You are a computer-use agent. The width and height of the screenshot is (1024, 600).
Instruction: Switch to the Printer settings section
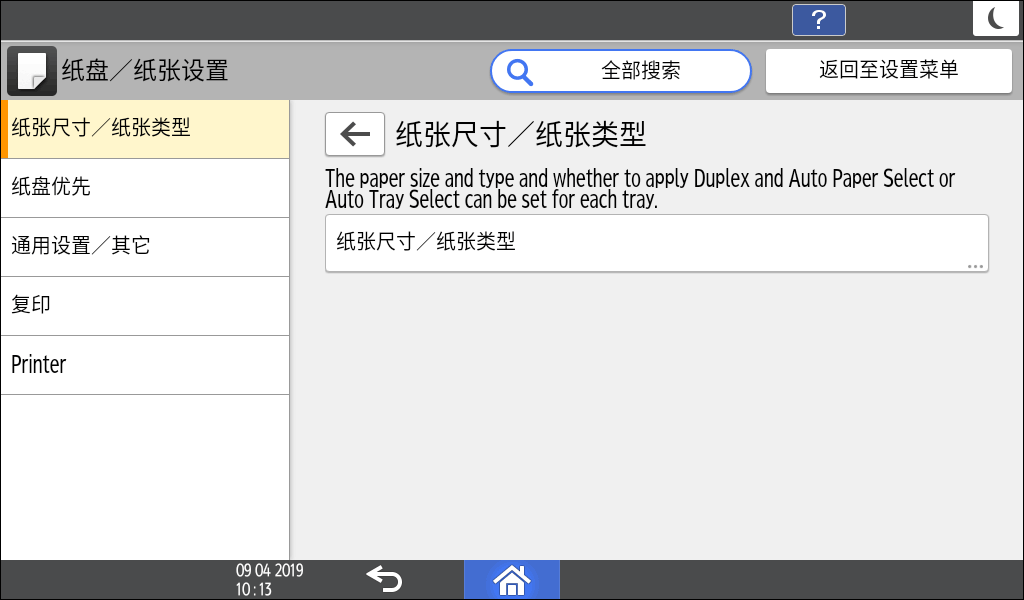[x=145, y=364]
